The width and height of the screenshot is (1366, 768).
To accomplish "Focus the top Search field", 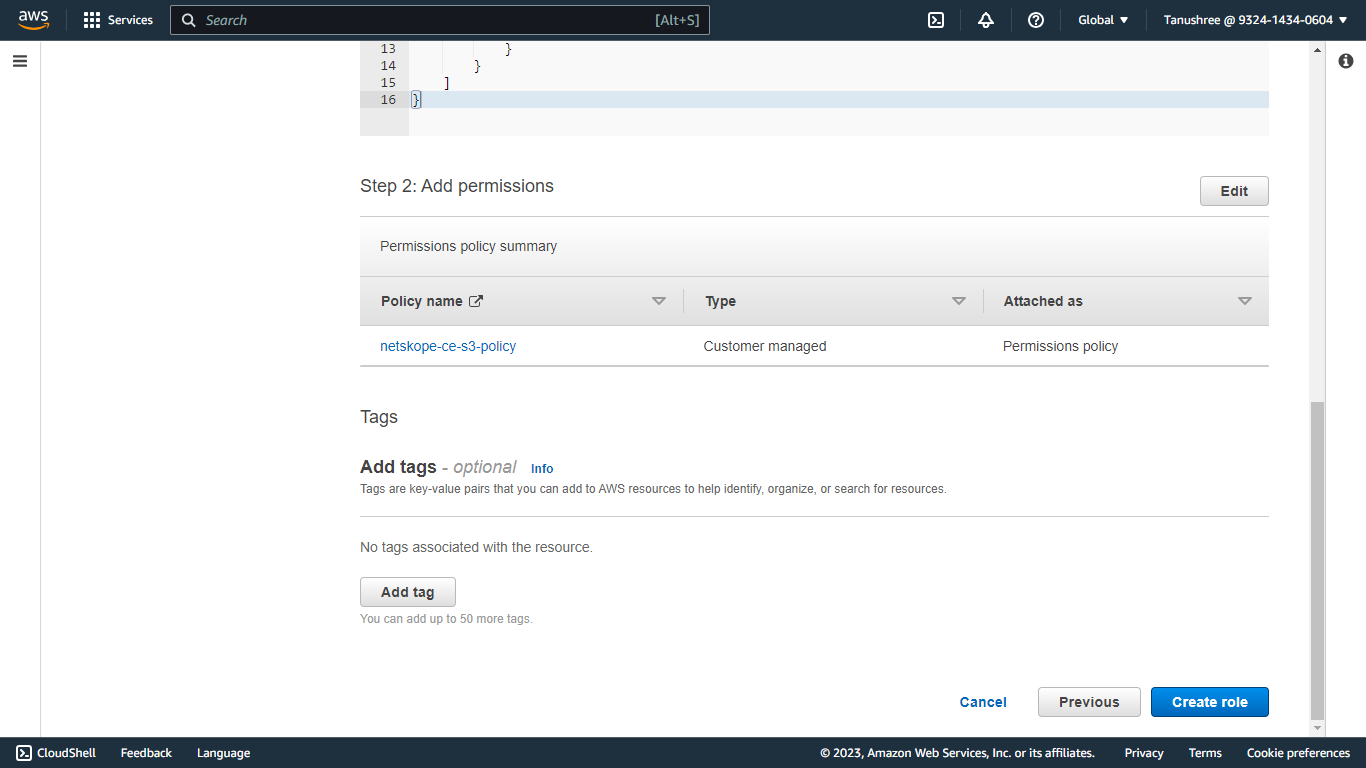I will pyautogui.click(x=440, y=20).
